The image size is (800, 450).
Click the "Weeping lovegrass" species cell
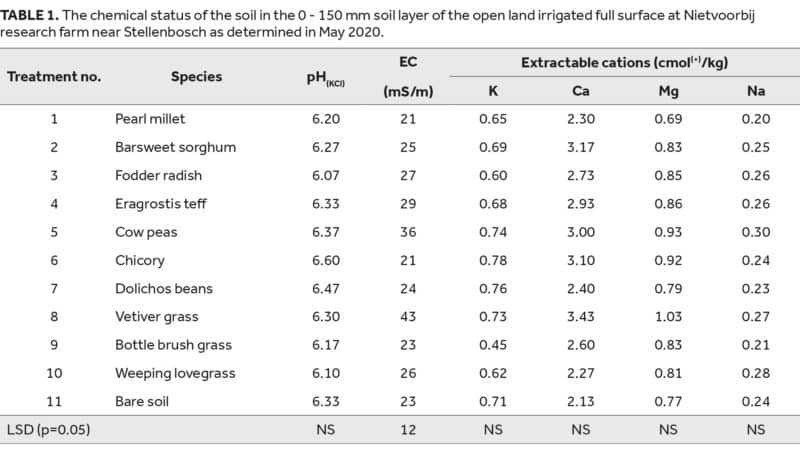(x=175, y=373)
